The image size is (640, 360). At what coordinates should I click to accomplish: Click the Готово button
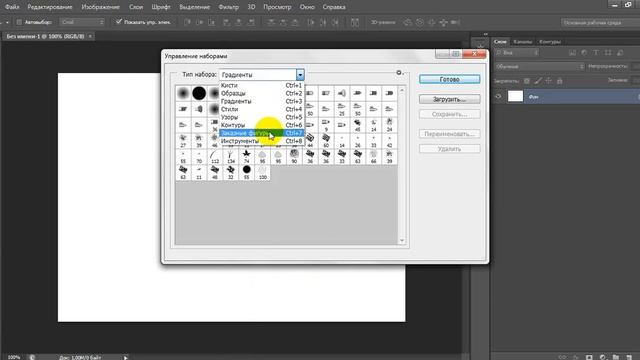[449, 79]
